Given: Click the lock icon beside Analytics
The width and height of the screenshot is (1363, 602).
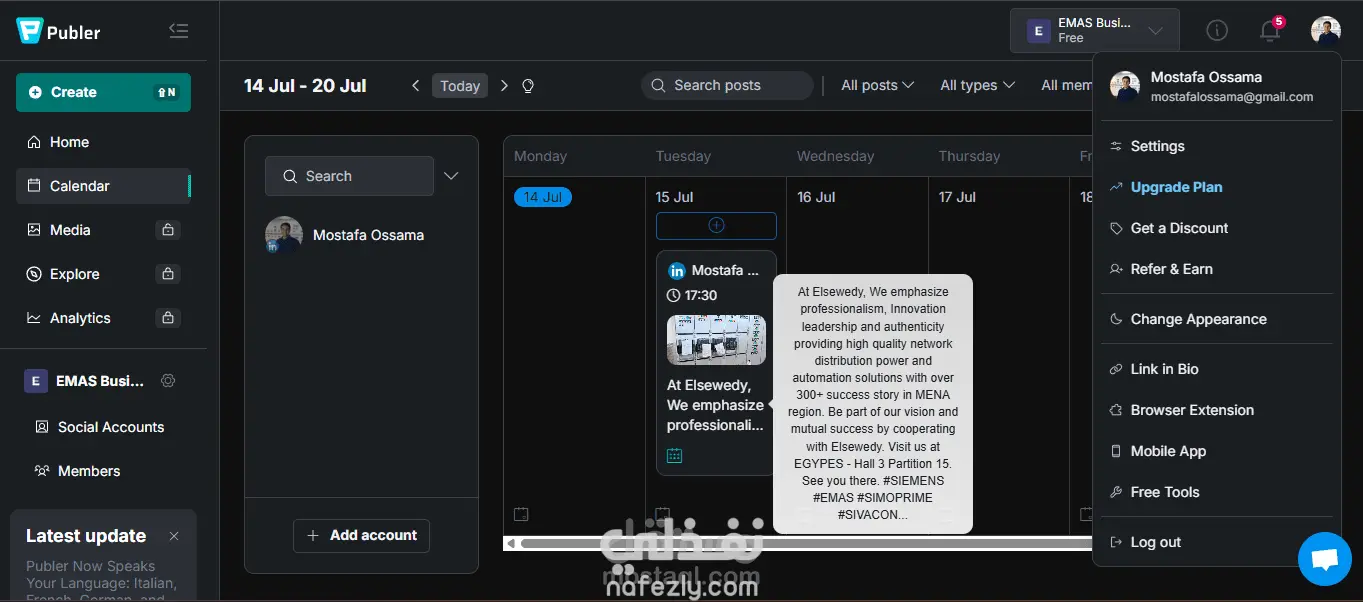Looking at the screenshot, I should tap(168, 318).
